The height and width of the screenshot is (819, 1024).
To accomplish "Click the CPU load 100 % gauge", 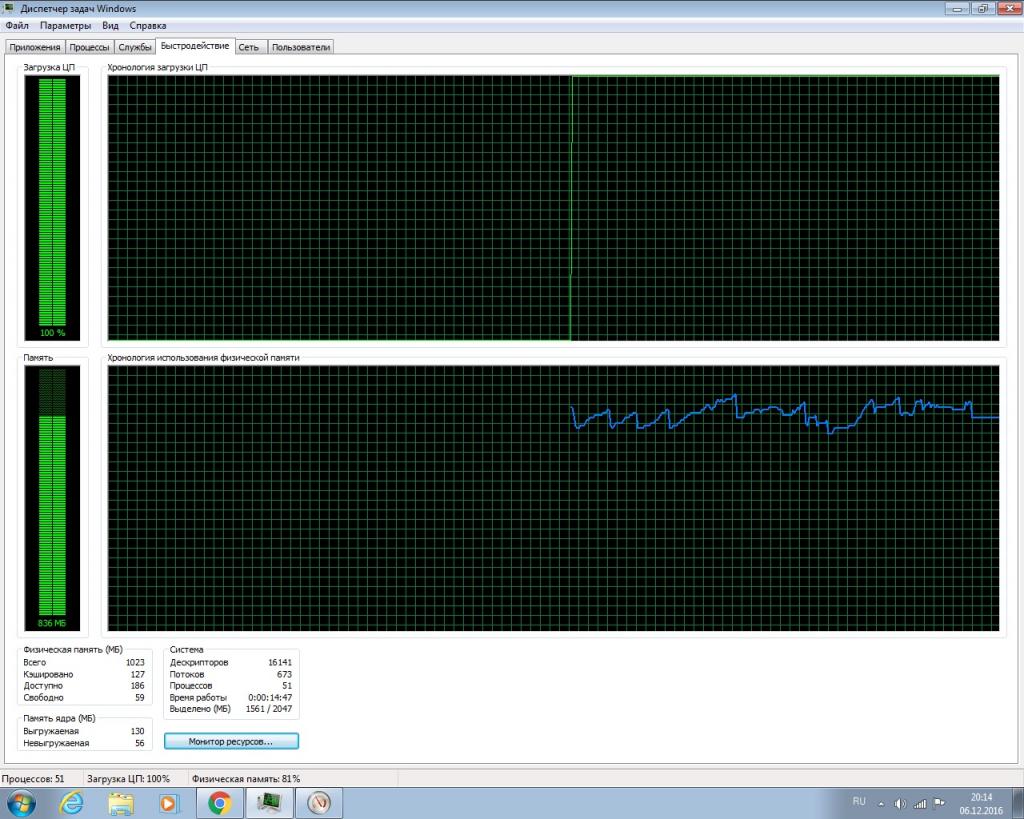I will pyautogui.click(x=52, y=208).
